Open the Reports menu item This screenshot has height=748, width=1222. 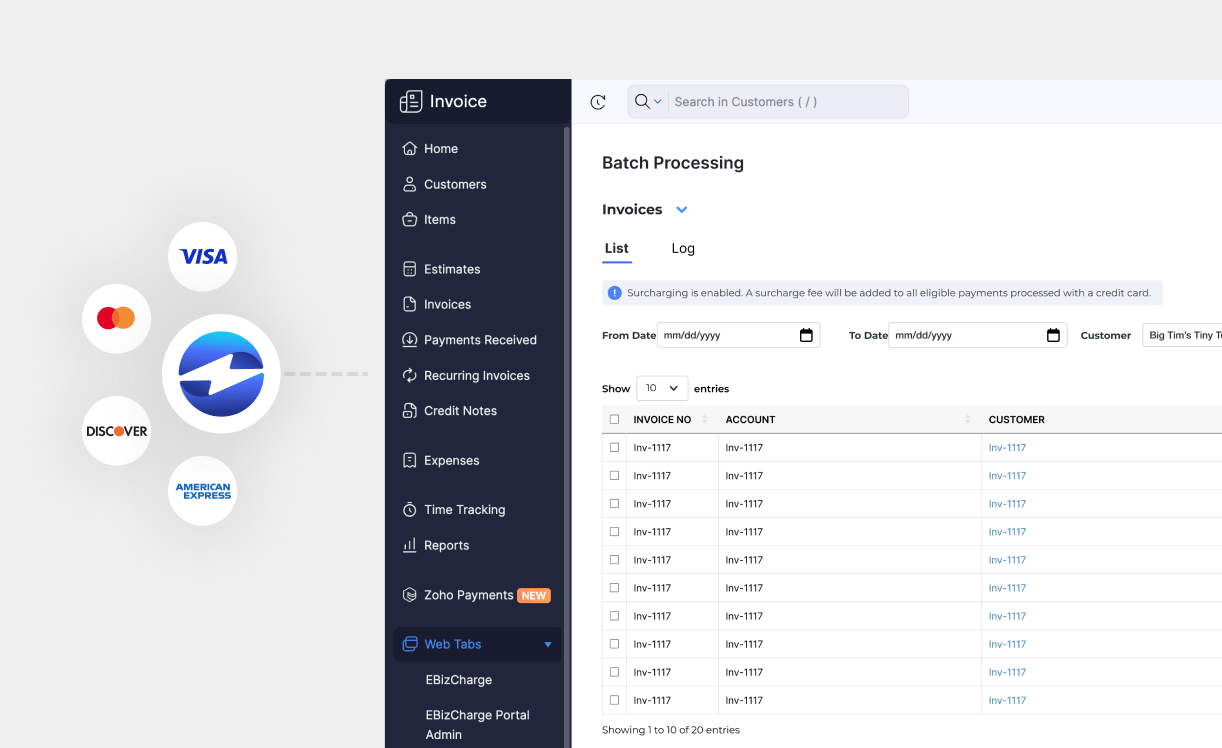[x=446, y=545]
